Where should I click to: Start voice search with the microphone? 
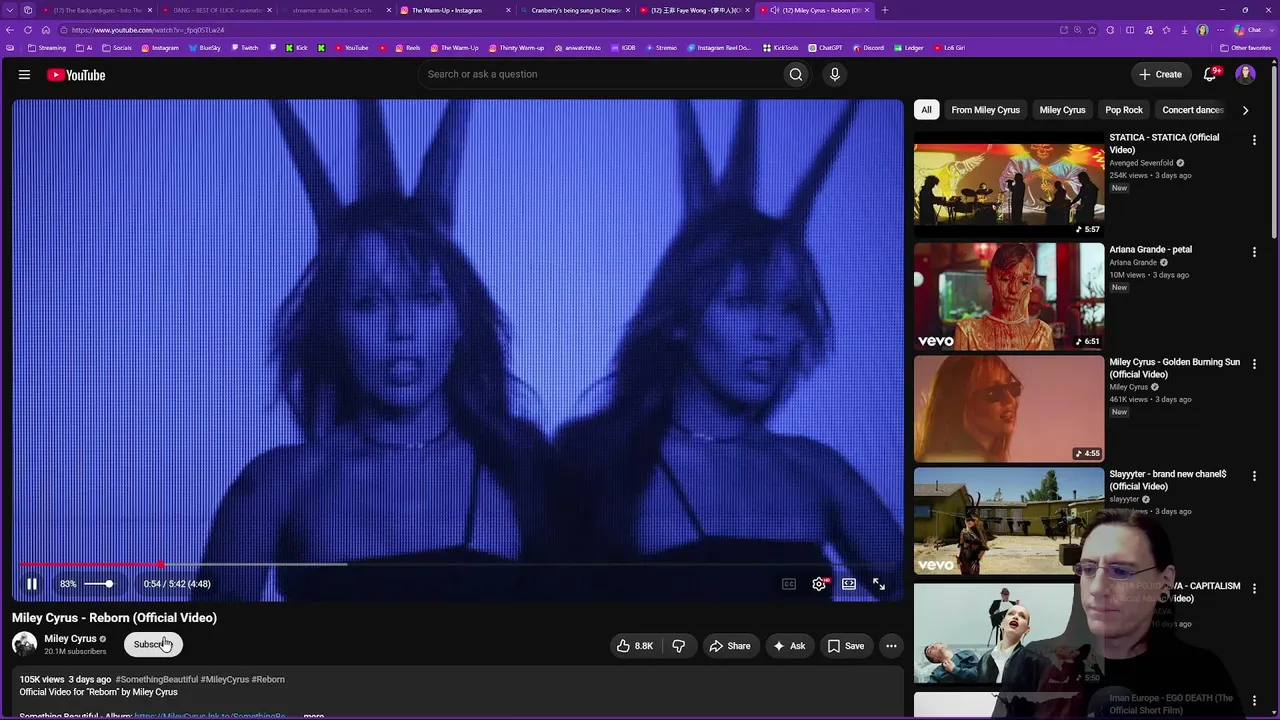coord(835,74)
